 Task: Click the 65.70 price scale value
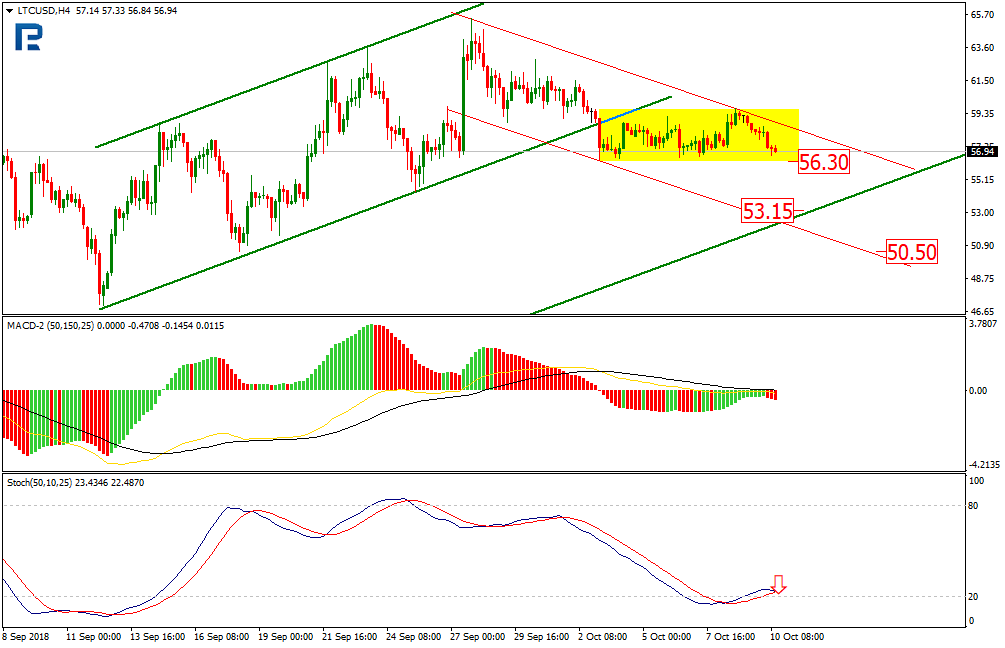tap(983, 15)
